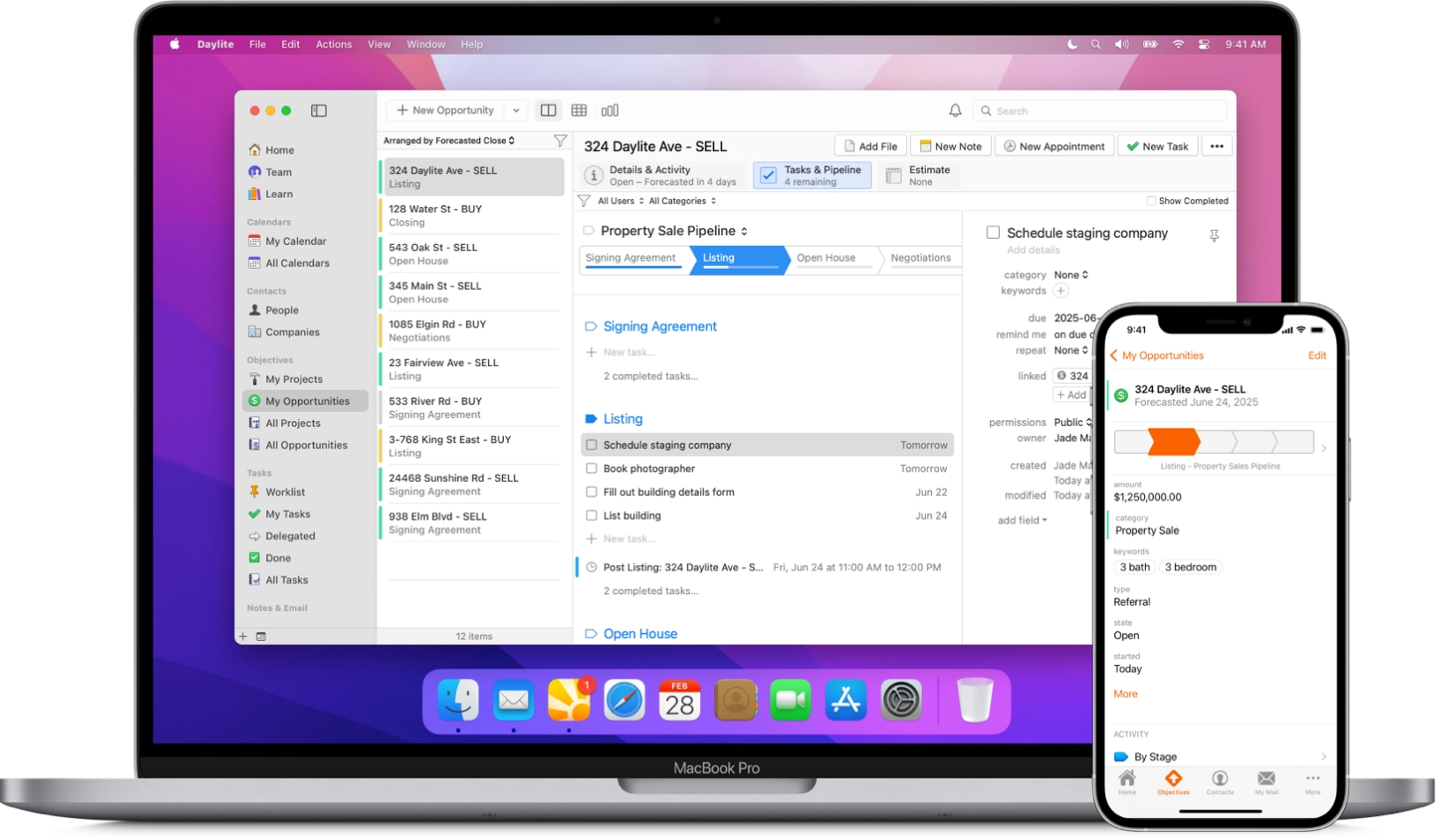Pin the Schedule staging company task

point(1214,235)
